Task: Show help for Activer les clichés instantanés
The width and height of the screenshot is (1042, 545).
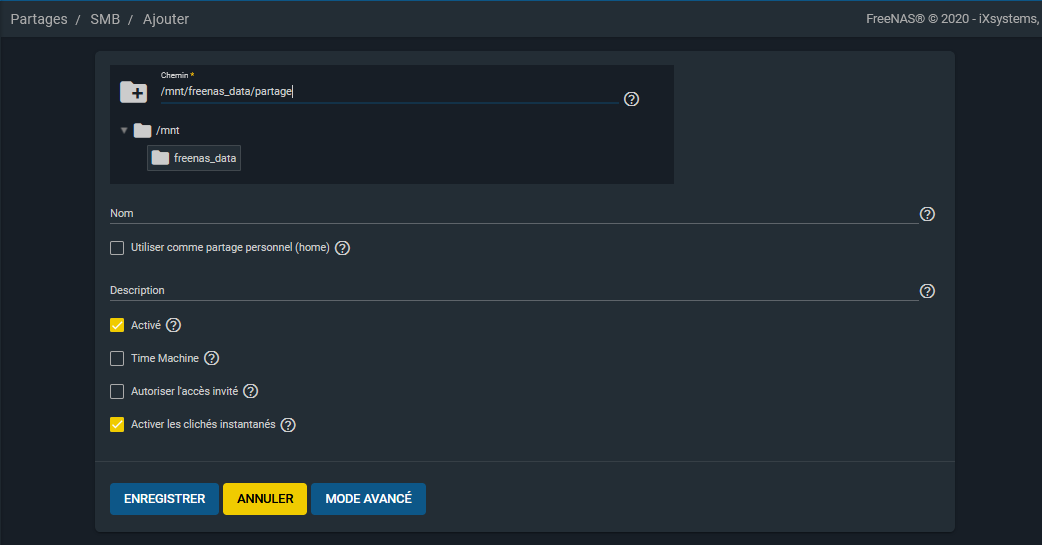Action: tap(288, 425)
